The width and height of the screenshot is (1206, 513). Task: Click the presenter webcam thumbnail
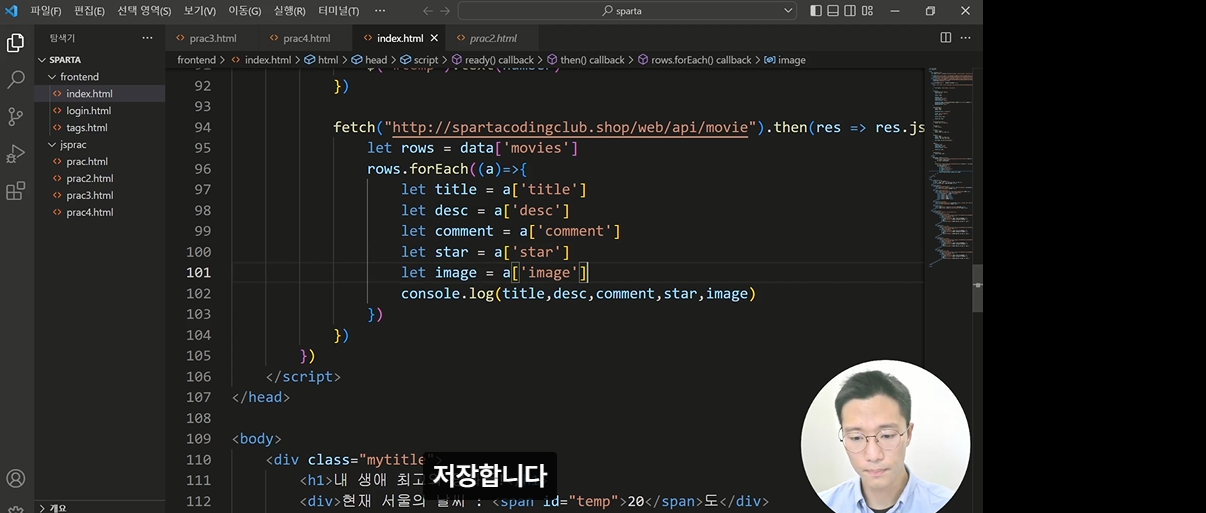point(885,436)
